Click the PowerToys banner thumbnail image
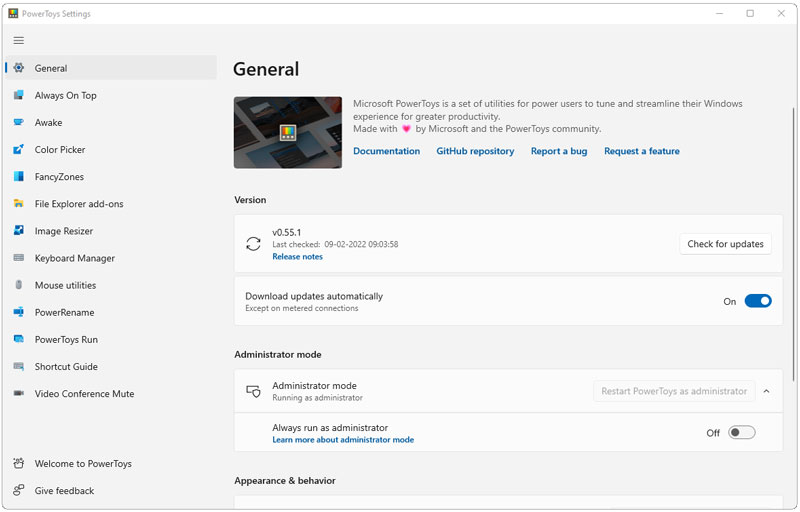This screenshot has width=800, height=512. (288, 133)
